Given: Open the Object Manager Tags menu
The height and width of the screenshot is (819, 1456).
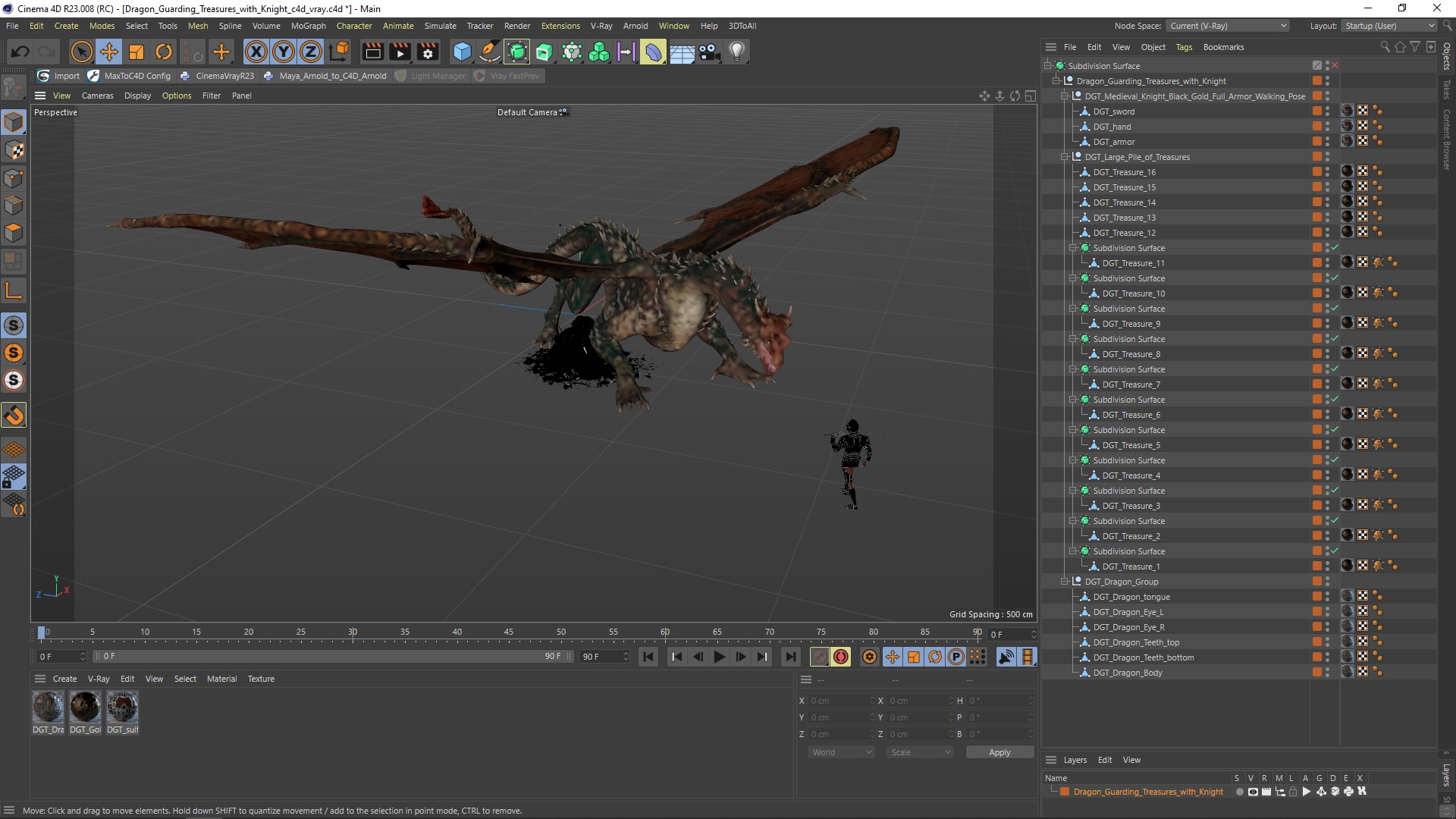Looking at the screenshot, I should tap(1184, 47).
